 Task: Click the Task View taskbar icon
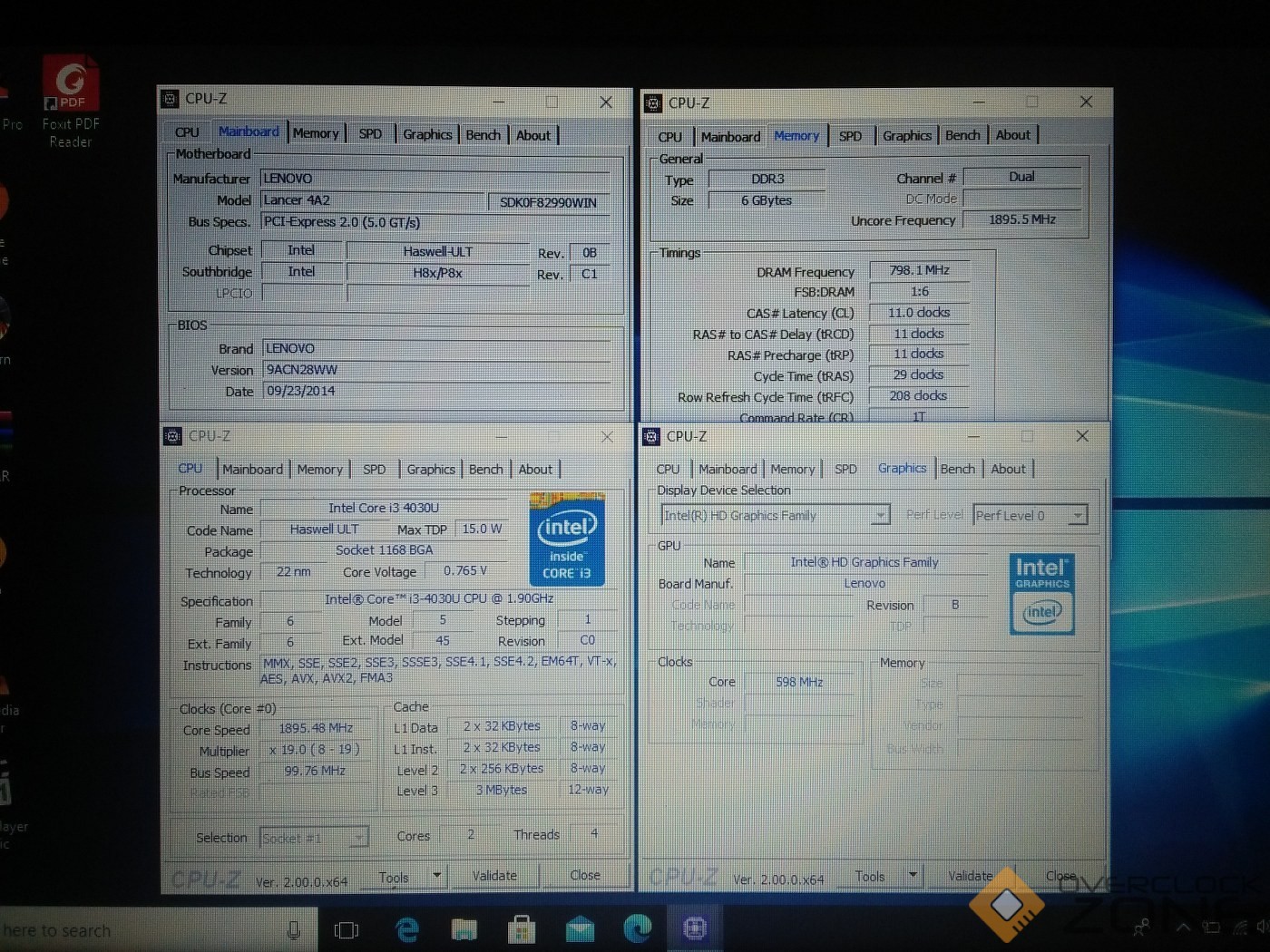coord(347,929)
